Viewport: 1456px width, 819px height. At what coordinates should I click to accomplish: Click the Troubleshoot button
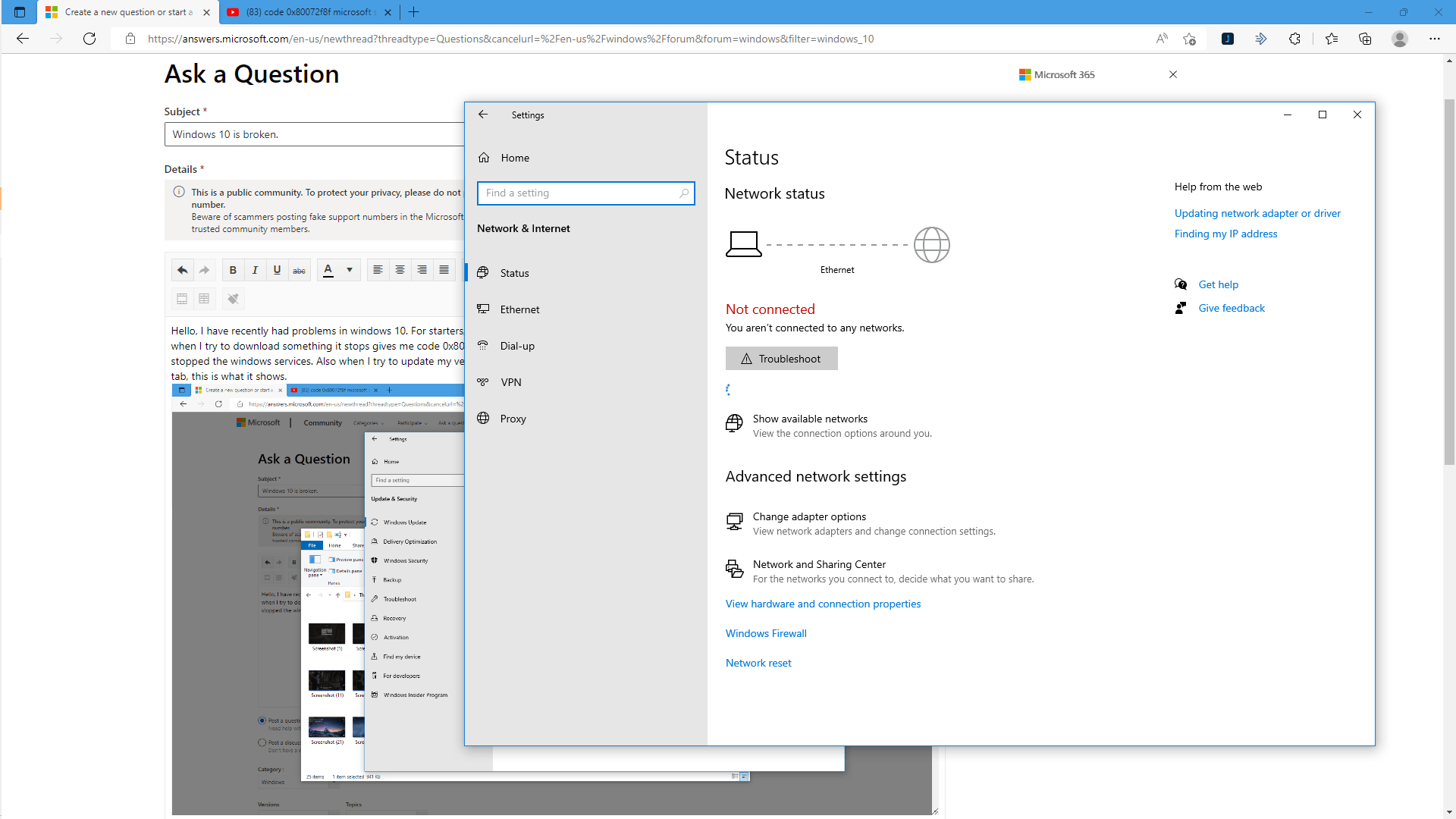[781, 359]
